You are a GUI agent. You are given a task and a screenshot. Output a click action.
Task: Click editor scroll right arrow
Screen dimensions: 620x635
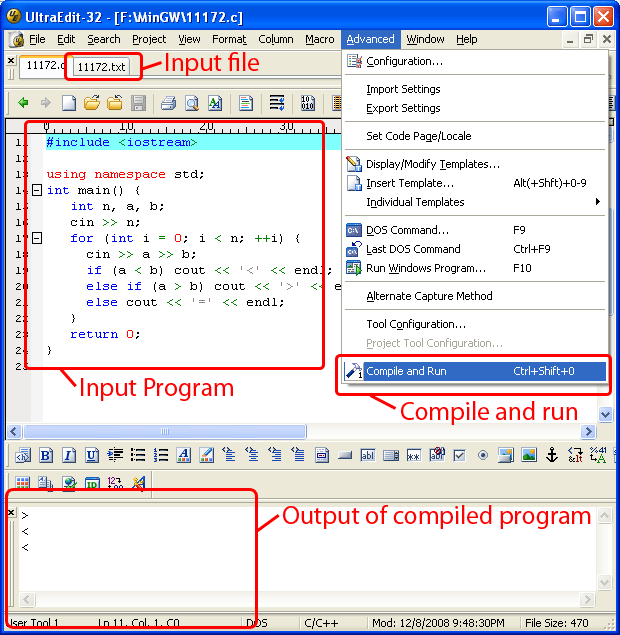[x=588, y=431]
